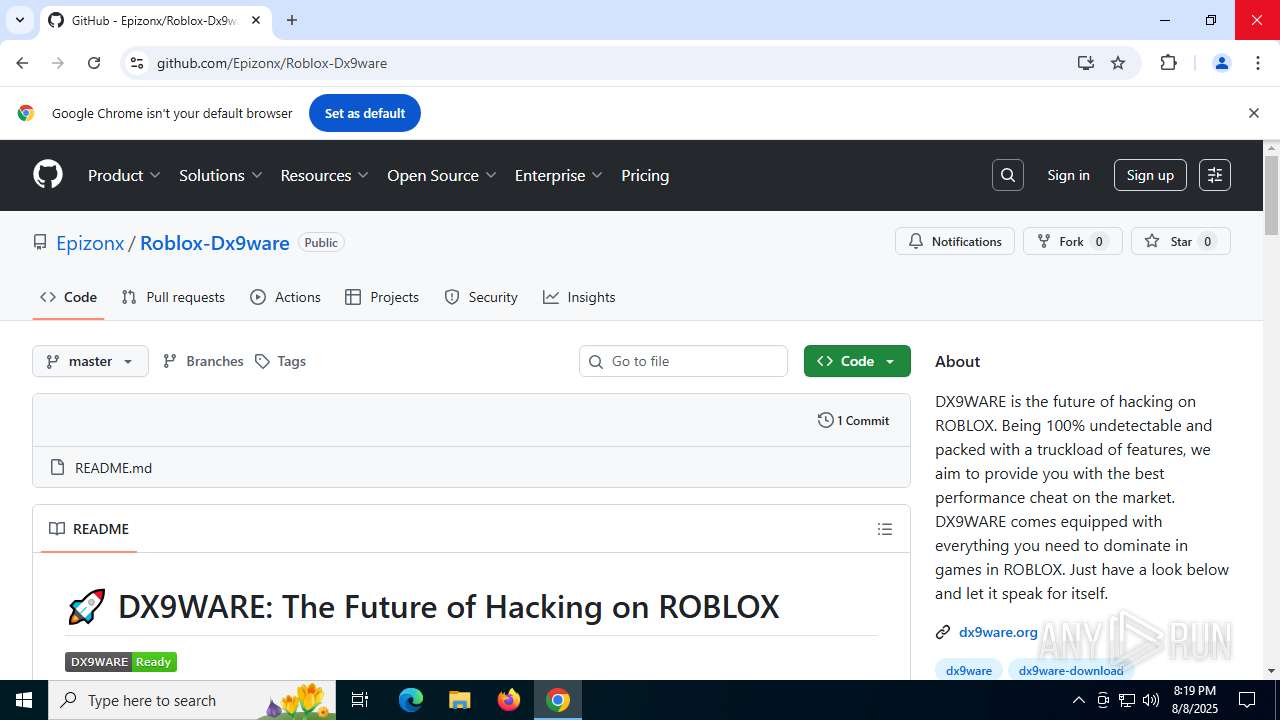Viewport: 1280px width, 720px height.
Task: Click the address bar URL
Action: tap(272, 63)
